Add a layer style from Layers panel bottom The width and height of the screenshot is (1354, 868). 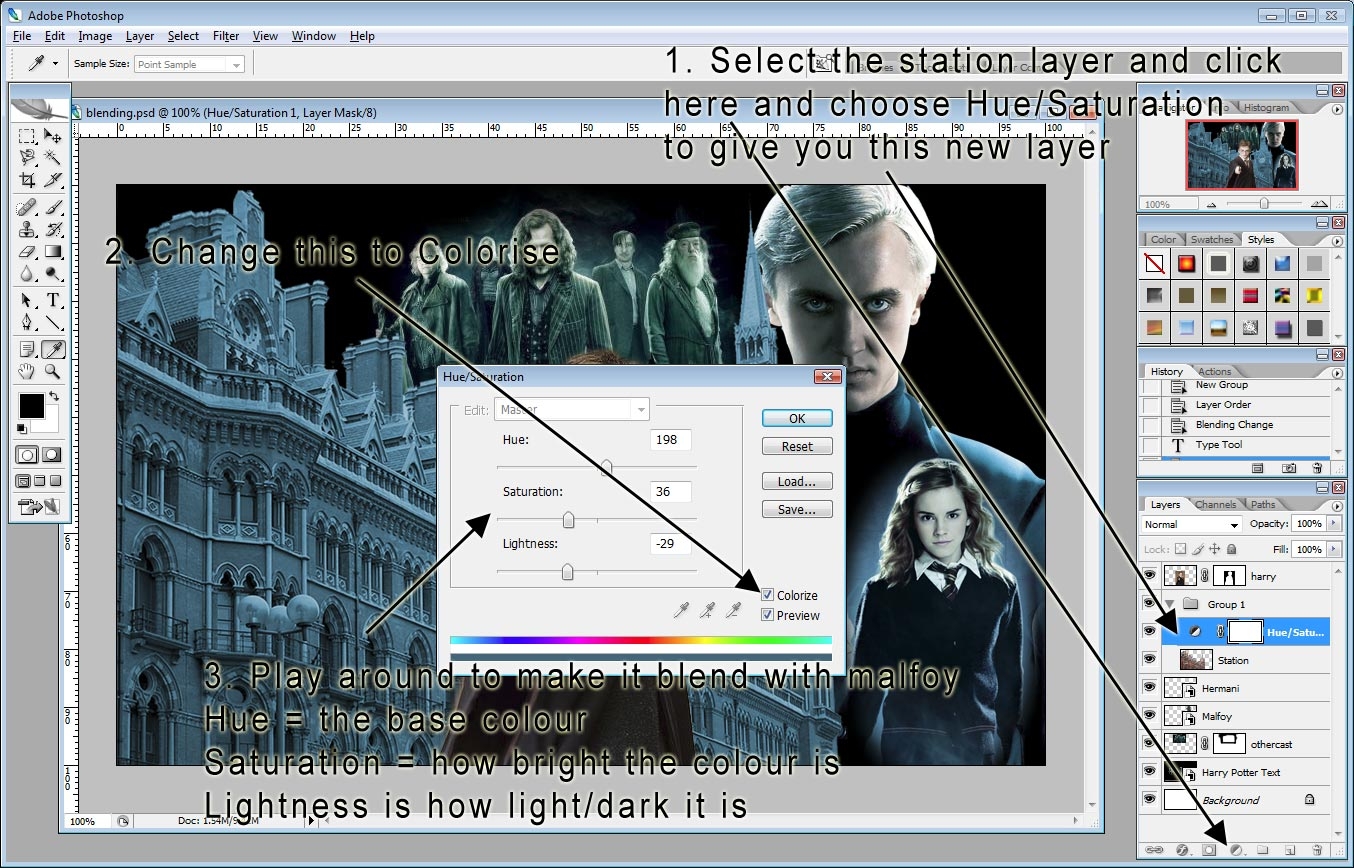click(x=1181, y=849)
